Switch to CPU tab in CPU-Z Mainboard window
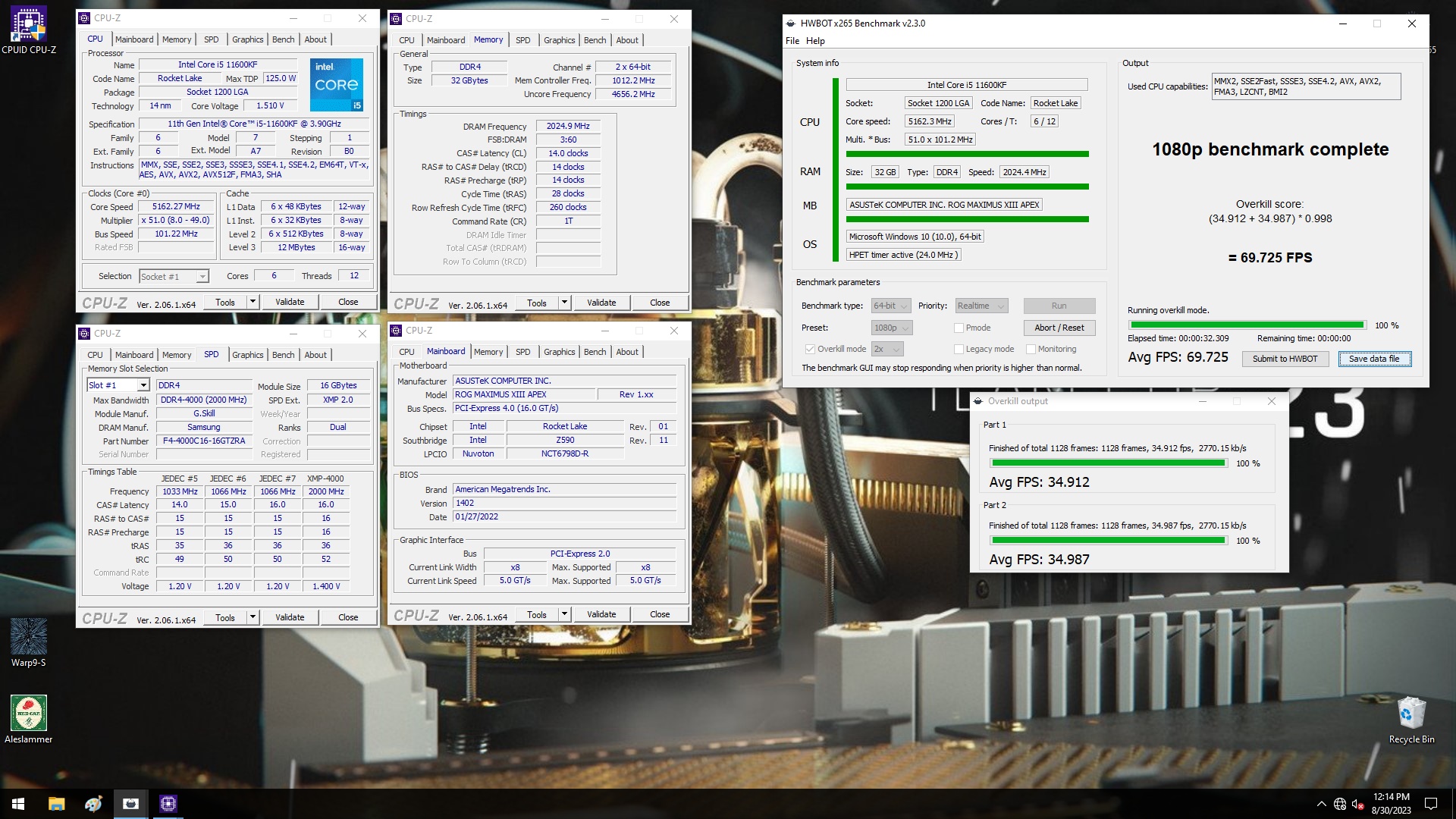Viewport: 1456px width, 819px height. (x=406, y=352)
